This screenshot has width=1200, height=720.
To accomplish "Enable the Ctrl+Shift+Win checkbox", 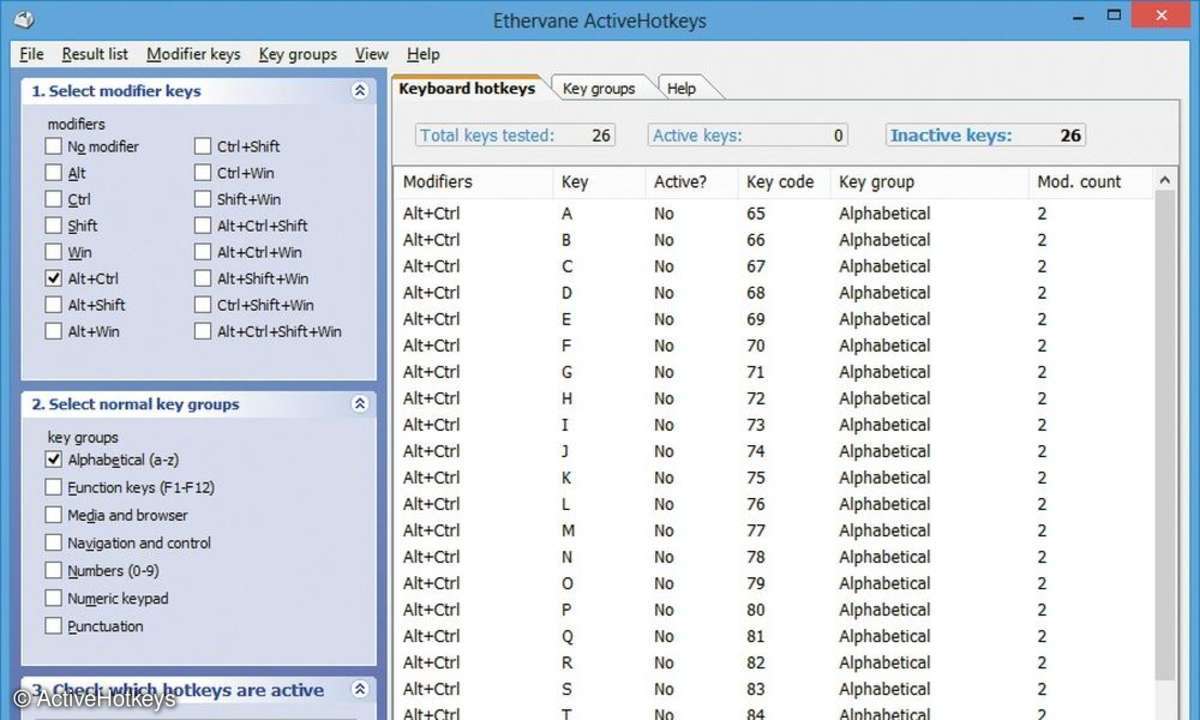I will pos(203,305).
